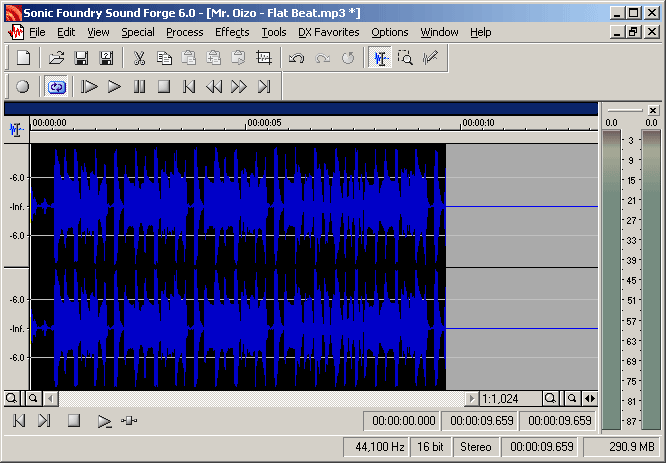This screenshot has height=463, width=666.
Task: Click the scroll left arrow of waveform scrollbar
Action: click(51, 399)
